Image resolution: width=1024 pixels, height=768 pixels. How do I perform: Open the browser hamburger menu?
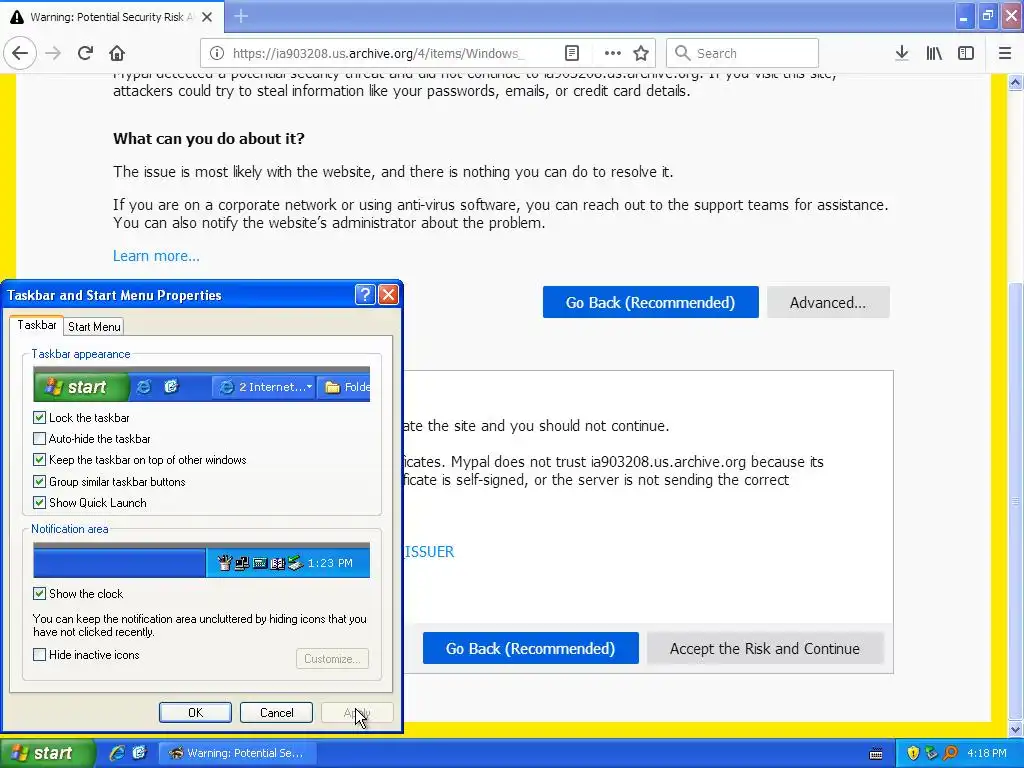[x=1005, y=53]
